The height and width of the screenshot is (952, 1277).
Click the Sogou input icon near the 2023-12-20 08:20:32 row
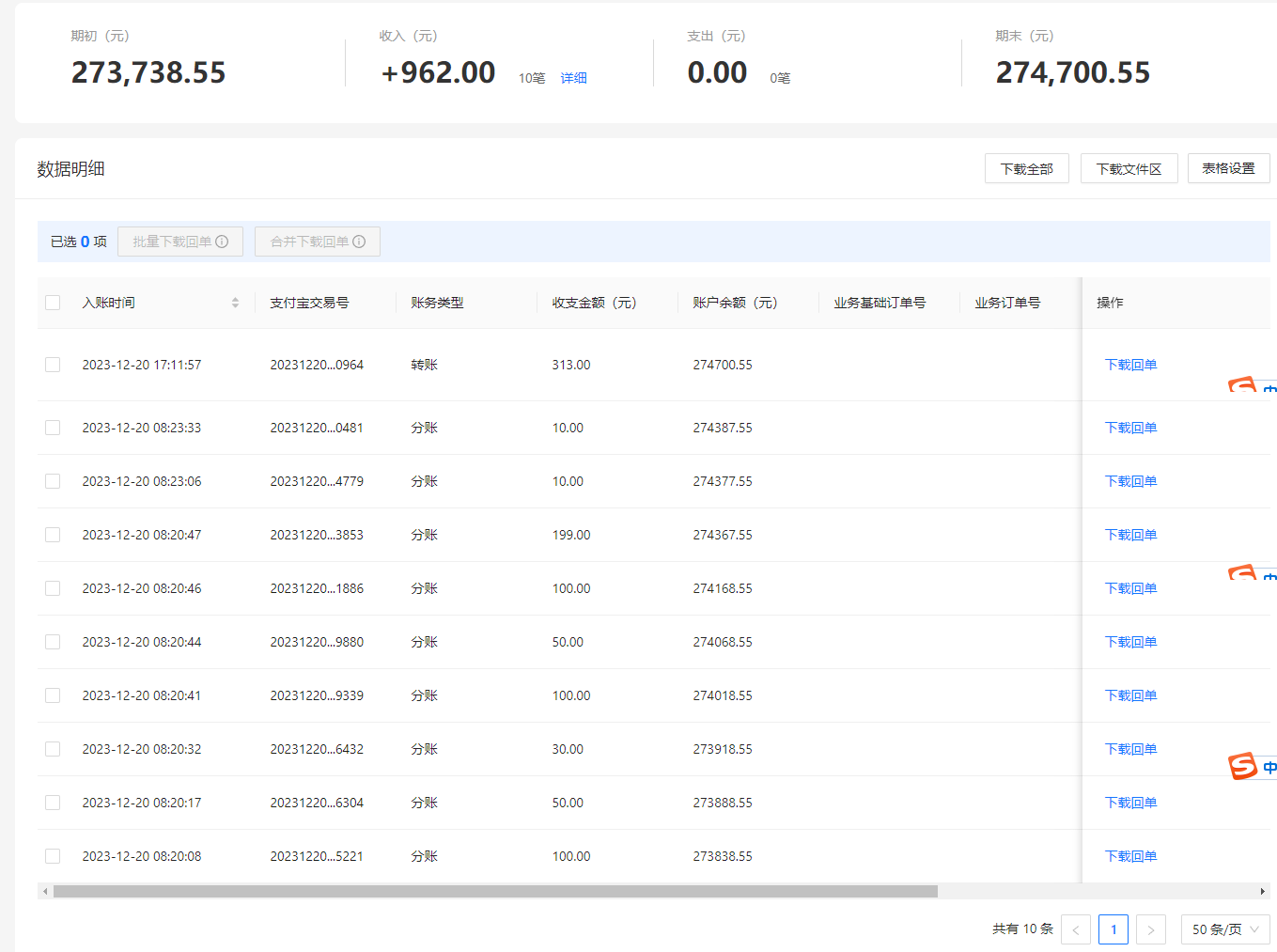1242,766
